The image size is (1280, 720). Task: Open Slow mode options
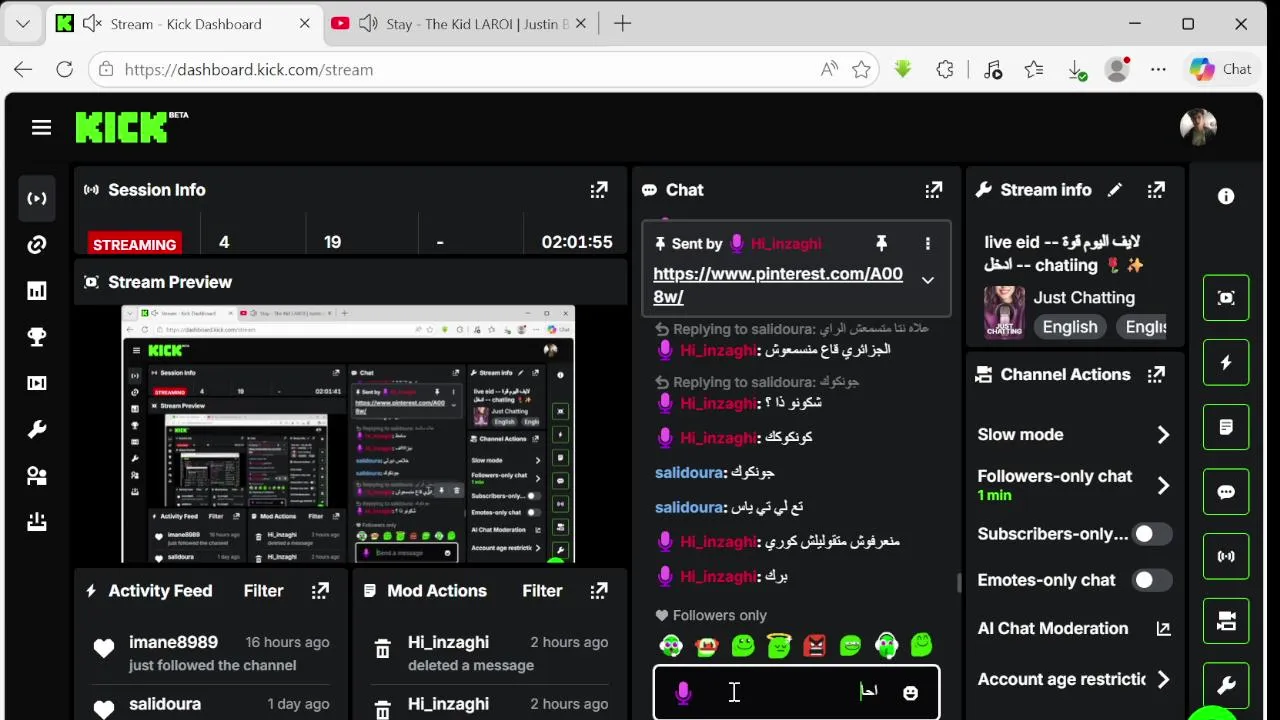pos(1074,434)
